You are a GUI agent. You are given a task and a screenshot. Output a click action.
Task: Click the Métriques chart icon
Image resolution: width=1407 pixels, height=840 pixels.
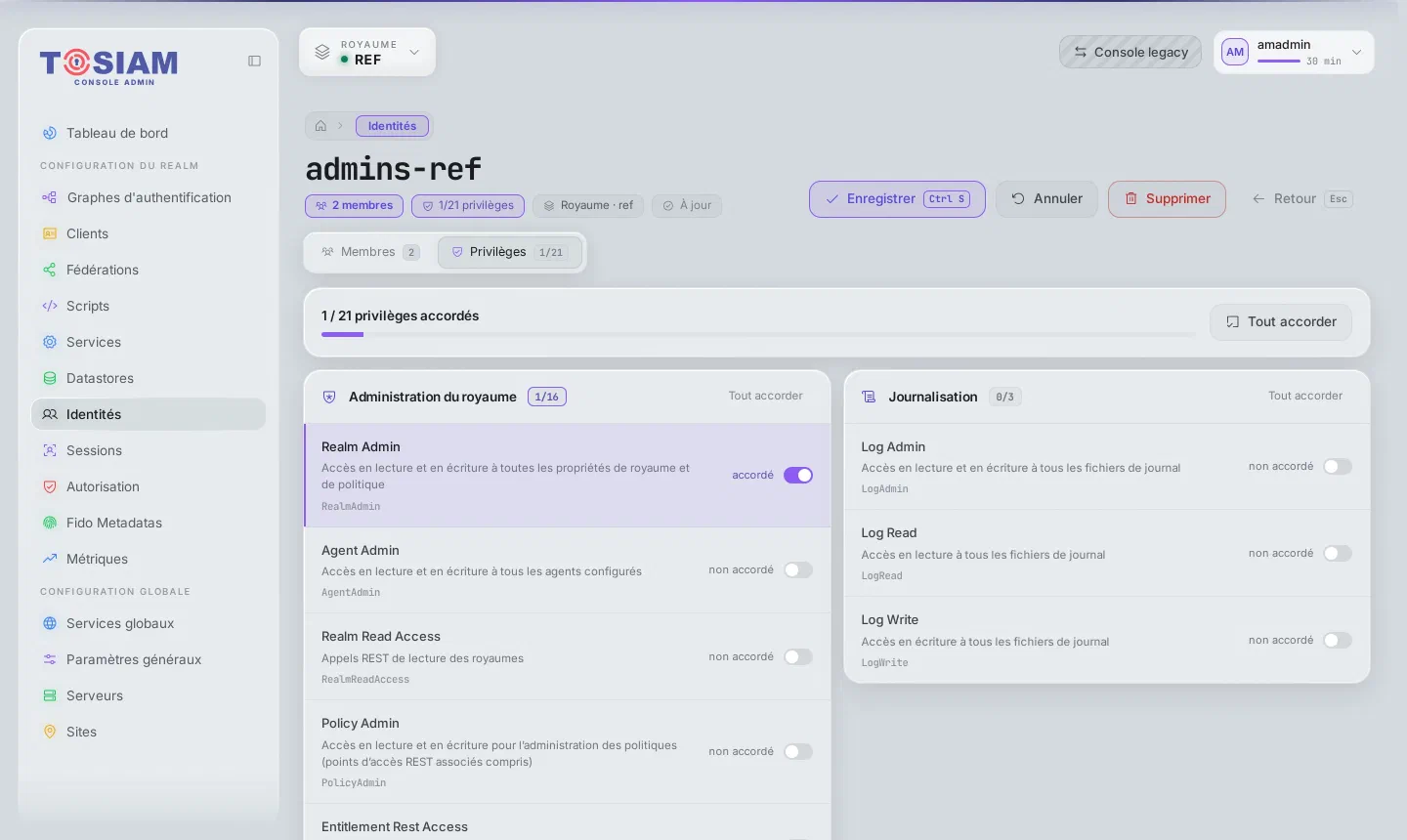click(50, 559)
